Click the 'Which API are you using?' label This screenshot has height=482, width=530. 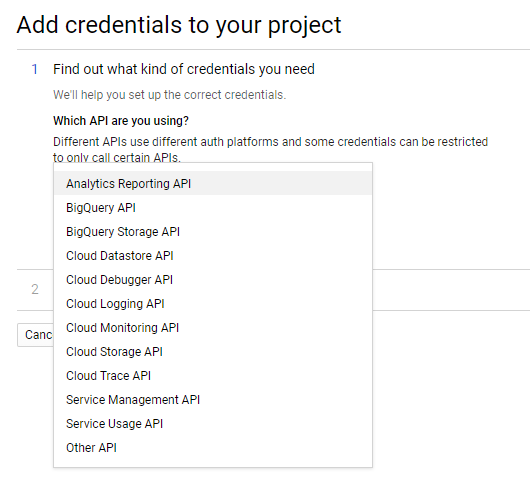[121, 121]
